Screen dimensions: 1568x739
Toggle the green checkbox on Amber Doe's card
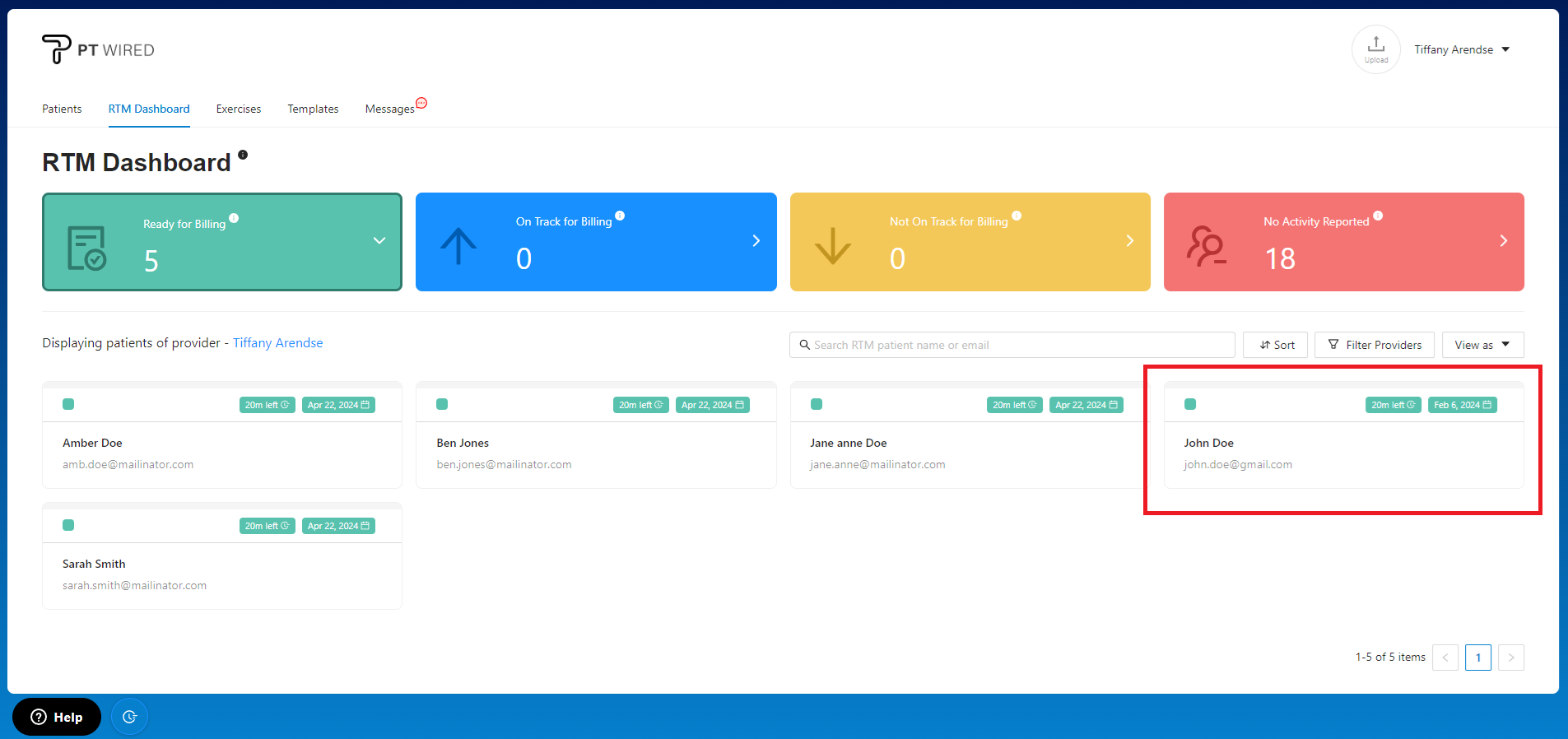click(68, 404)
